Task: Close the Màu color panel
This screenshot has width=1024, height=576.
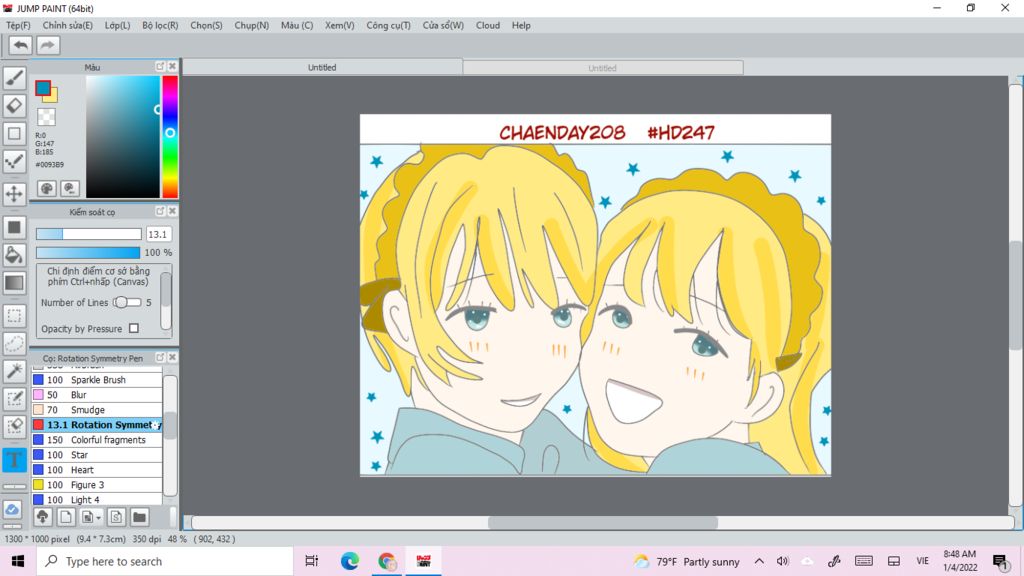Action: 172,67
